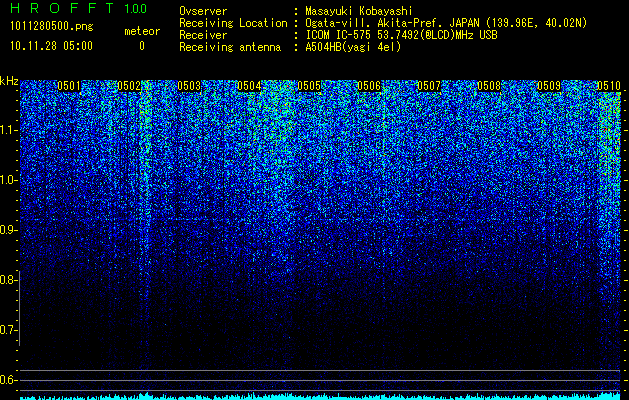629x400 pixels.
Task: Click the Receiving antenna label
Action: (x=230, y=47)
